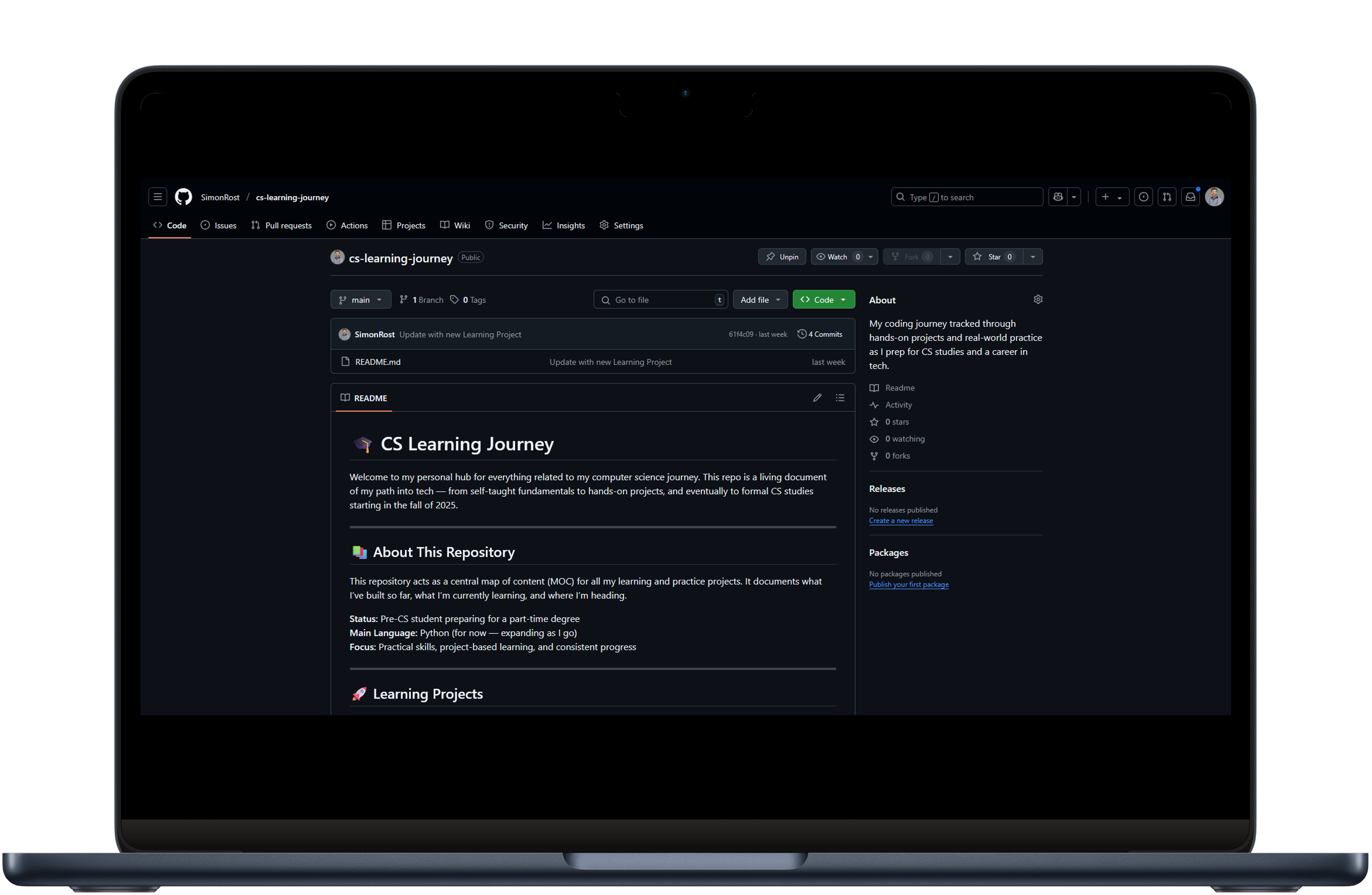Open the Packages heading link

pos(889,553)
